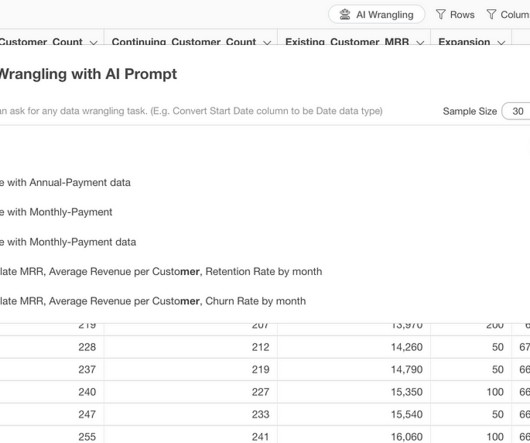Open the AI Wrangling button
The height and width of the screenshot is (443, 530).
click(377, 15)
